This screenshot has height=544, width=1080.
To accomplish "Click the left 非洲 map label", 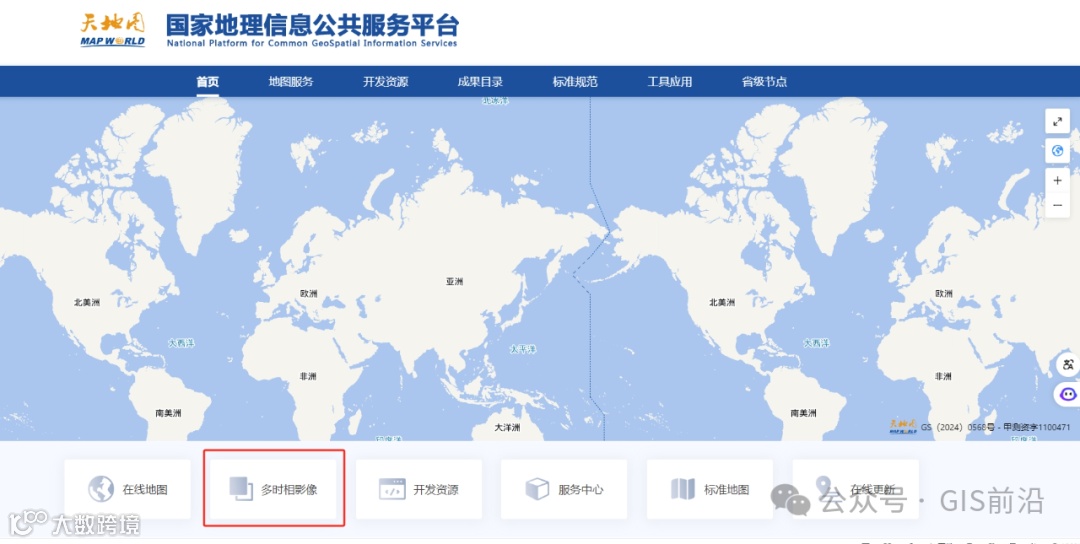I will 308,377.
